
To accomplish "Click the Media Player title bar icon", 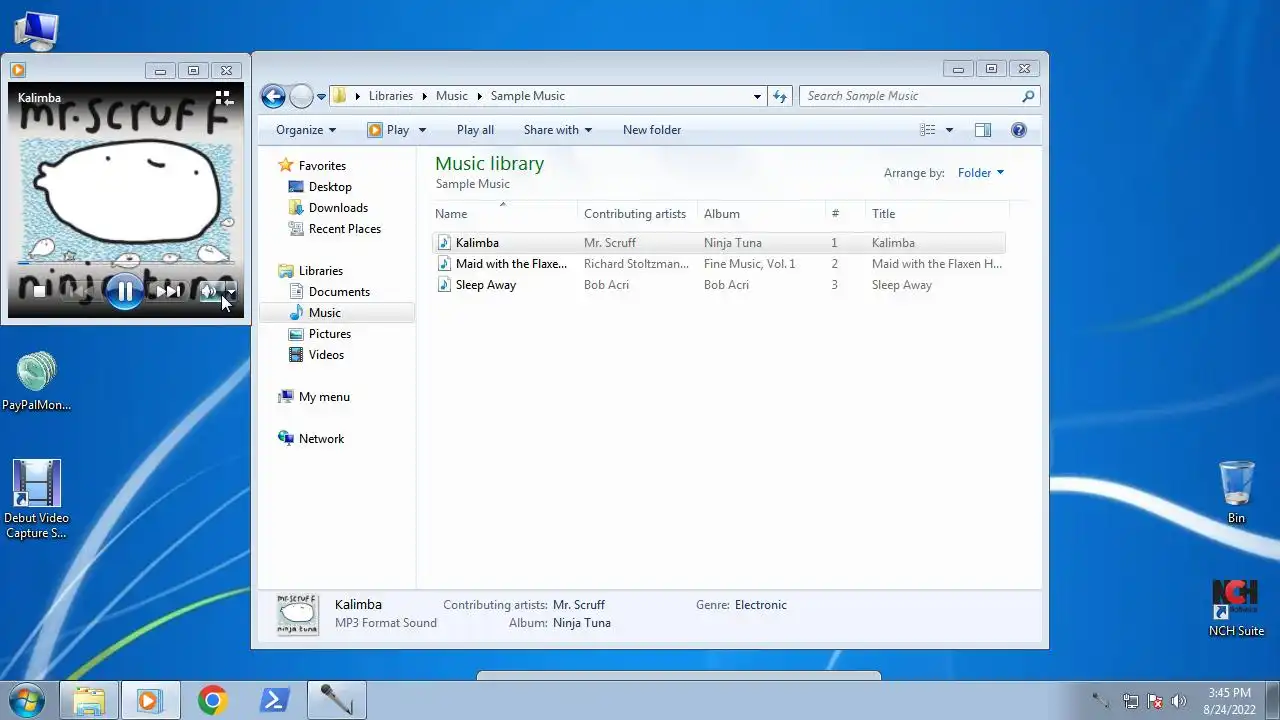I will point(17,70).
